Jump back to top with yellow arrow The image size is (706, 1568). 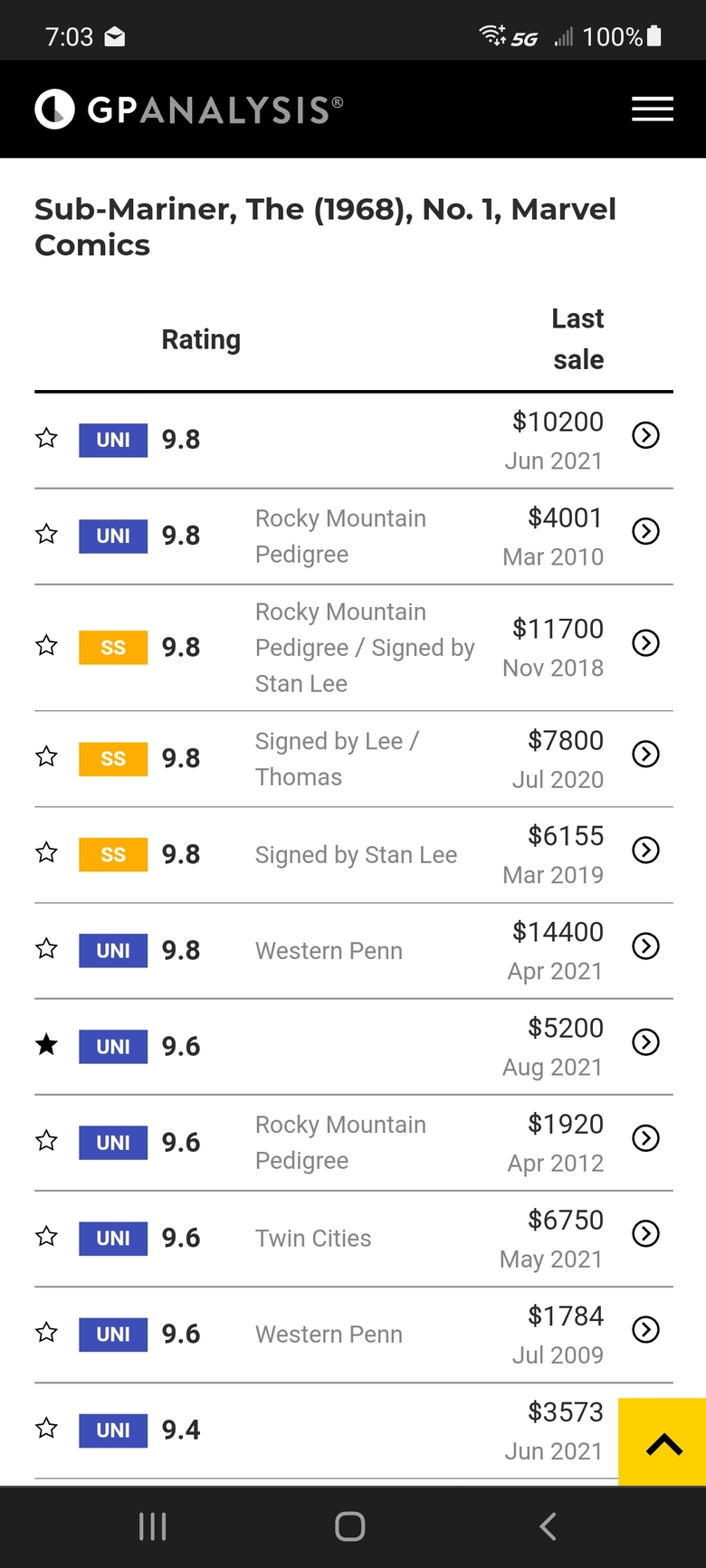(663, 1441)
